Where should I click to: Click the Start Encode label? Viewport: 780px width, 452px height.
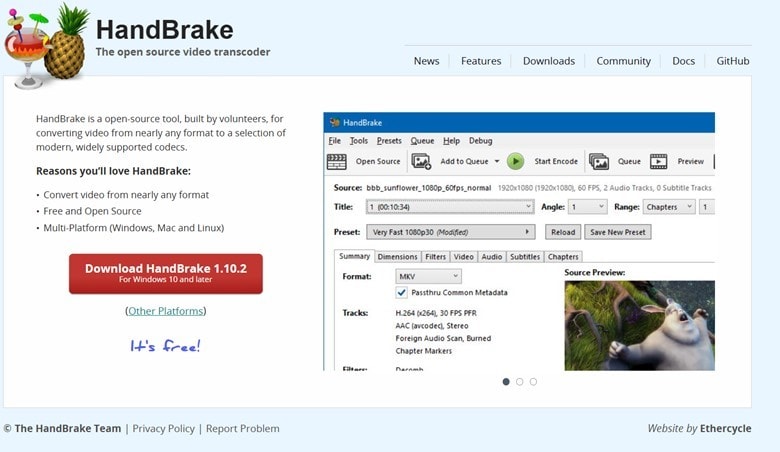556,161
